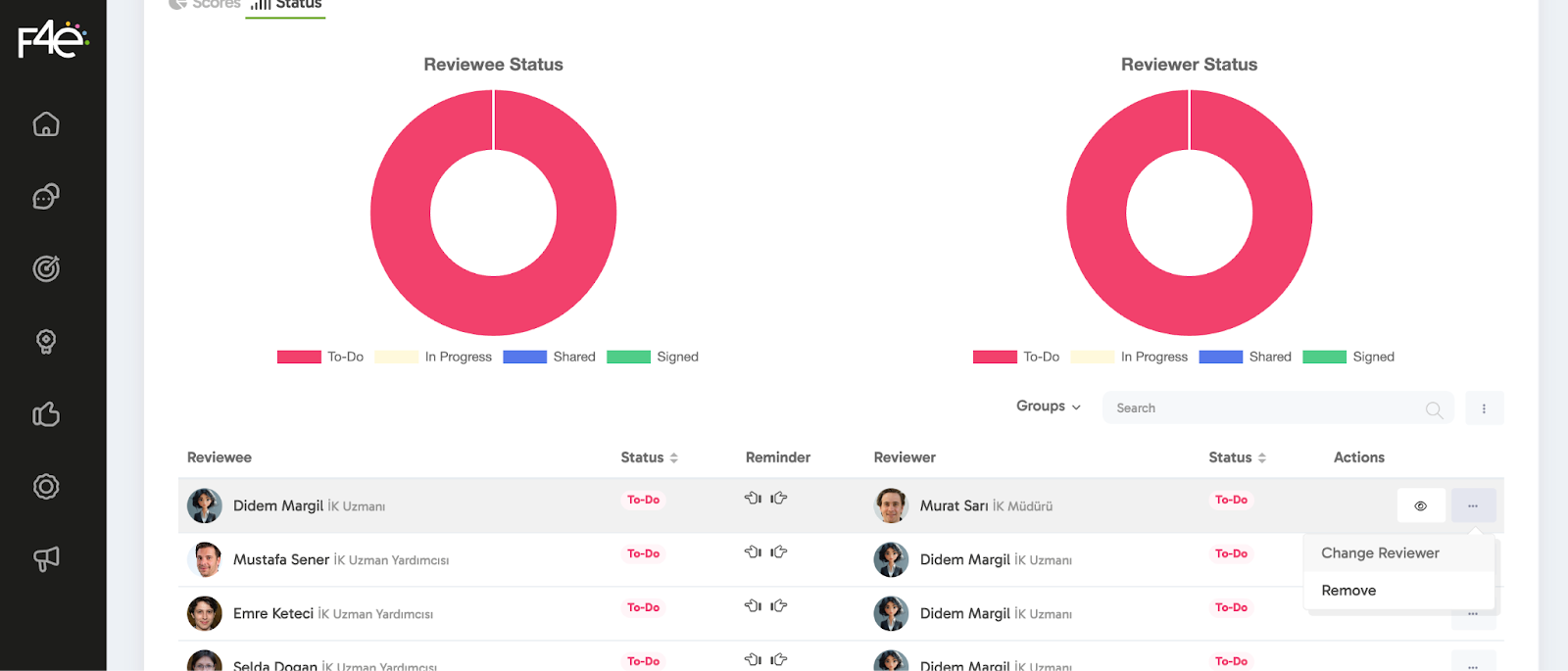Click the F4e logo
Viewport: 1568px width, 671px height.
[x=53, y=41]
